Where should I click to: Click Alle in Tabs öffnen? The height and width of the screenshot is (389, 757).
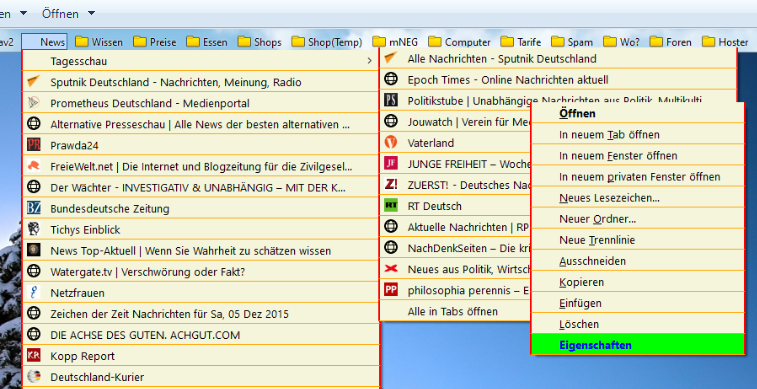coord(455,311)
